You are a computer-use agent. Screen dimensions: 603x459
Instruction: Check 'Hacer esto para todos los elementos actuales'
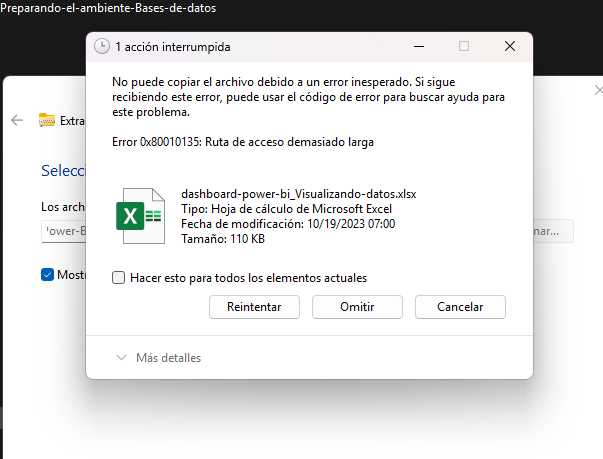[x=118, y=278]
